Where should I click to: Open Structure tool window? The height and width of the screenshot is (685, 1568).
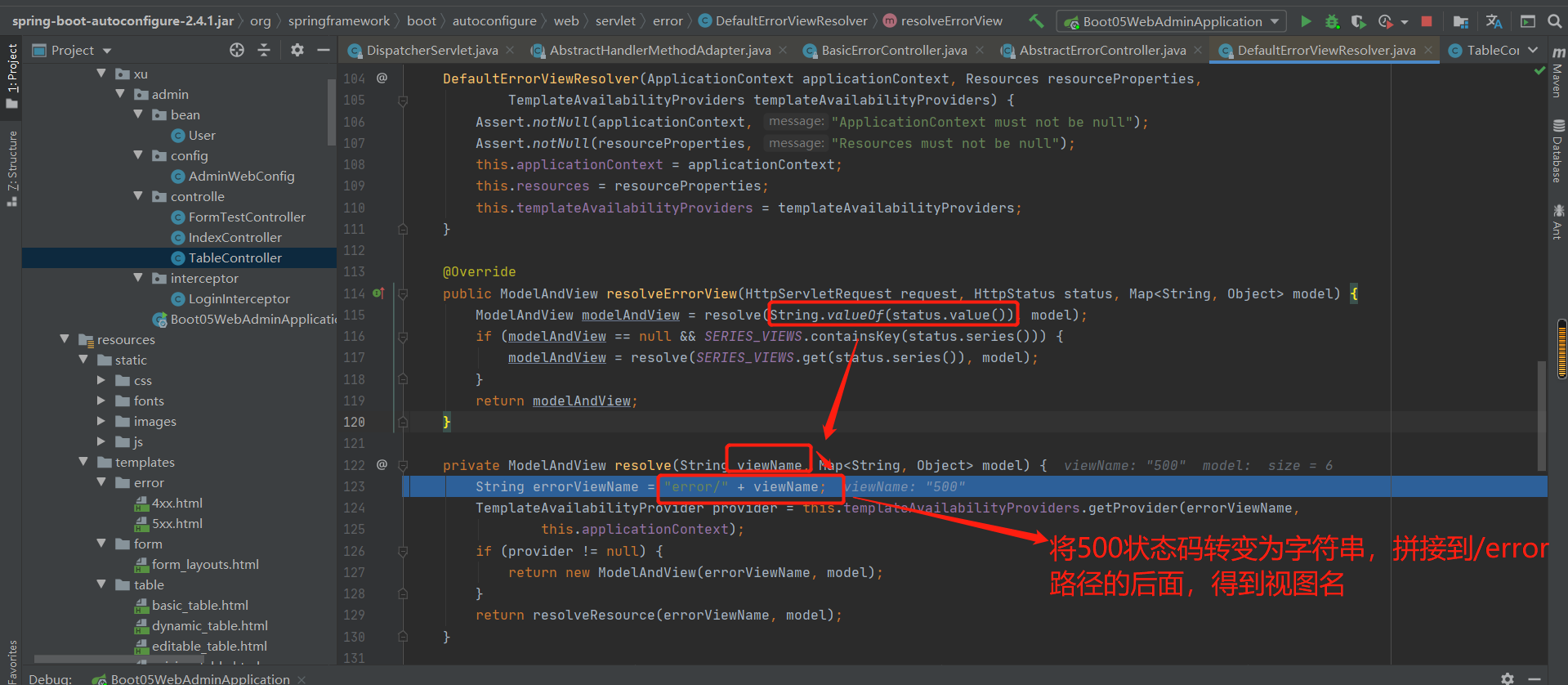(12, 168)
